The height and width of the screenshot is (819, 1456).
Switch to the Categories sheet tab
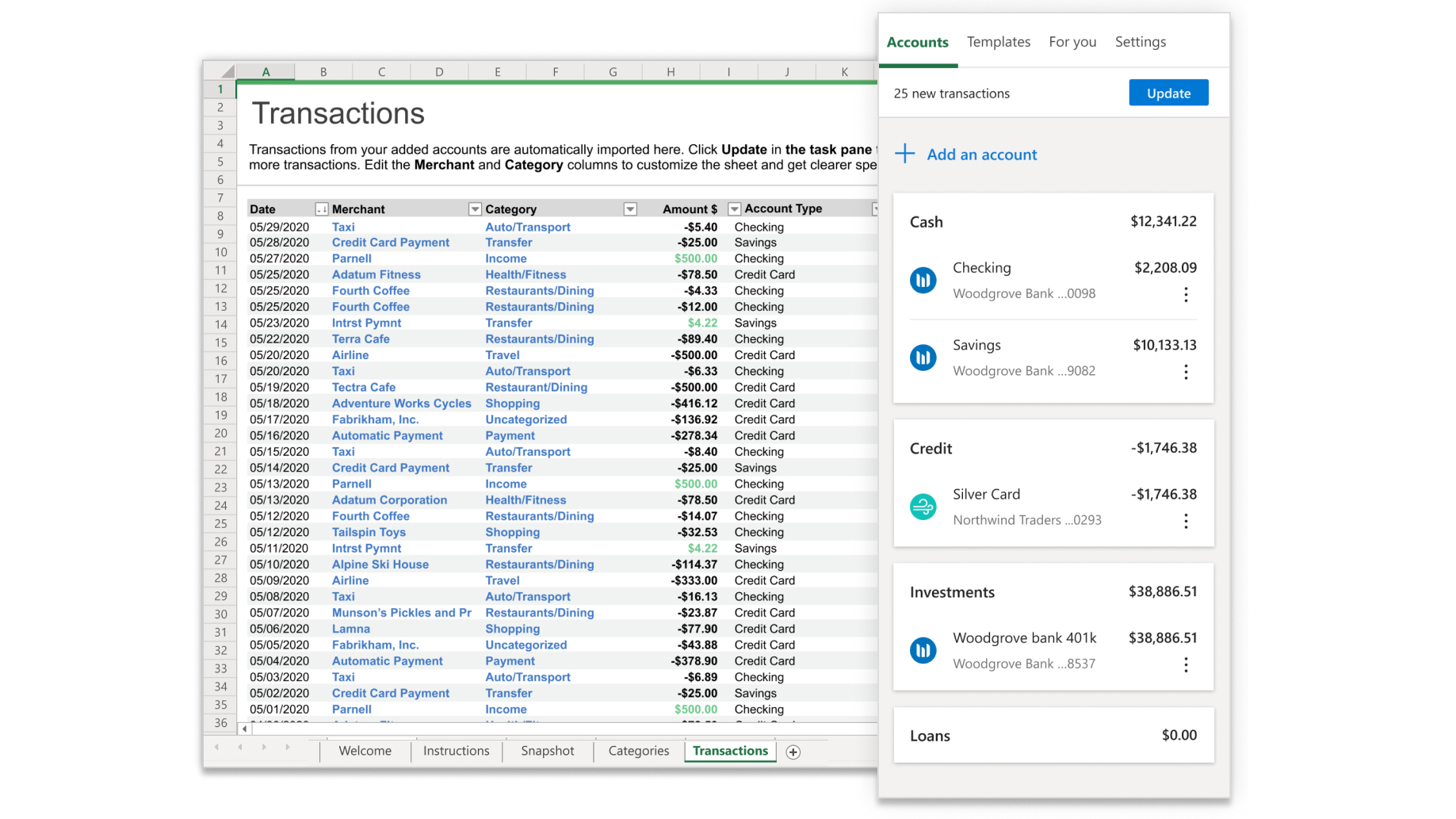click(638, 751)
